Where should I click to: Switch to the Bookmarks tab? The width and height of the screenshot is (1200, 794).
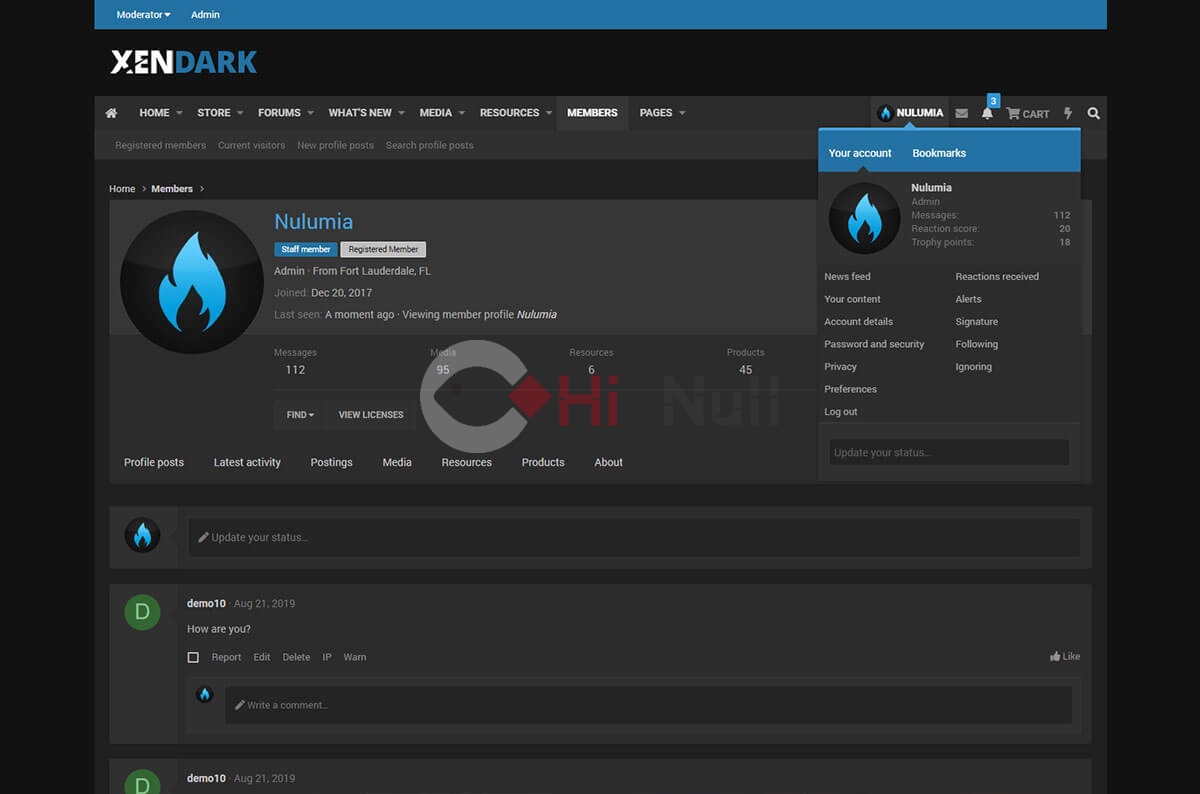pos(939,153)
